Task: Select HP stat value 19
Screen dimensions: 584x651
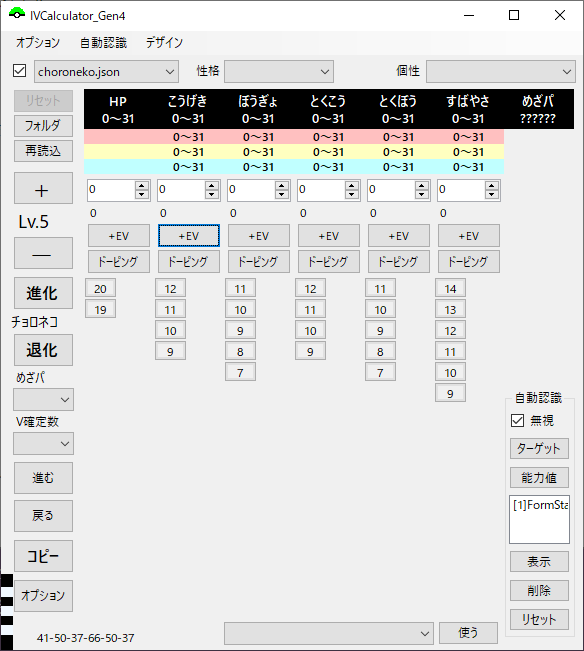Action: pyautogui.click(x=100, y=309)
